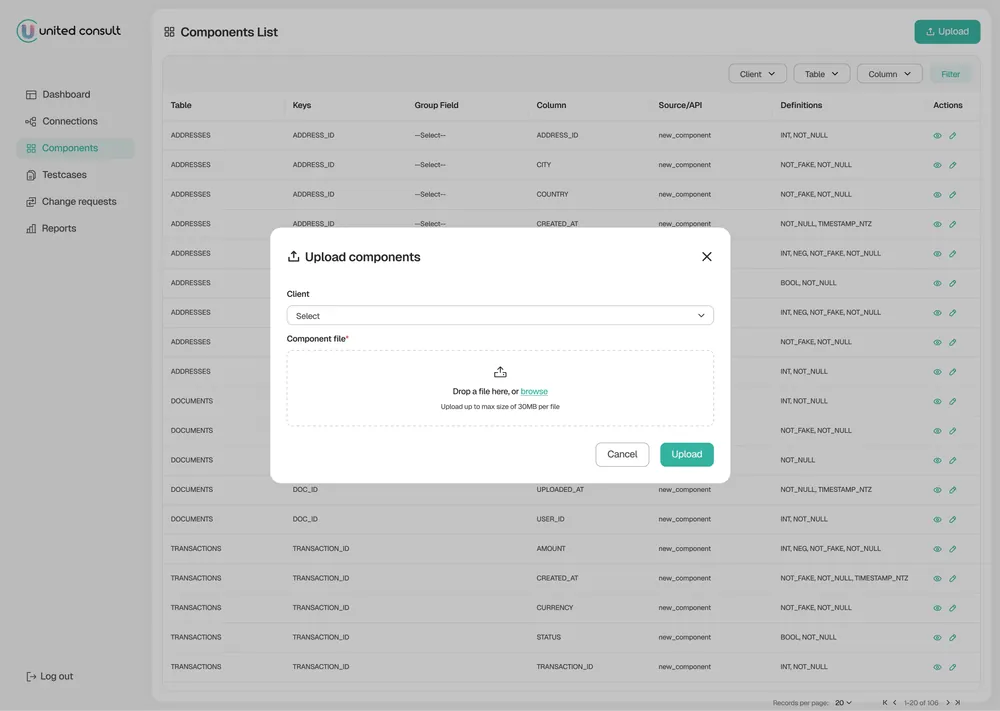This screenshot has width=1000, height=711.
Task: Click the eye icon in STATUS row
Action: (937, 638)
